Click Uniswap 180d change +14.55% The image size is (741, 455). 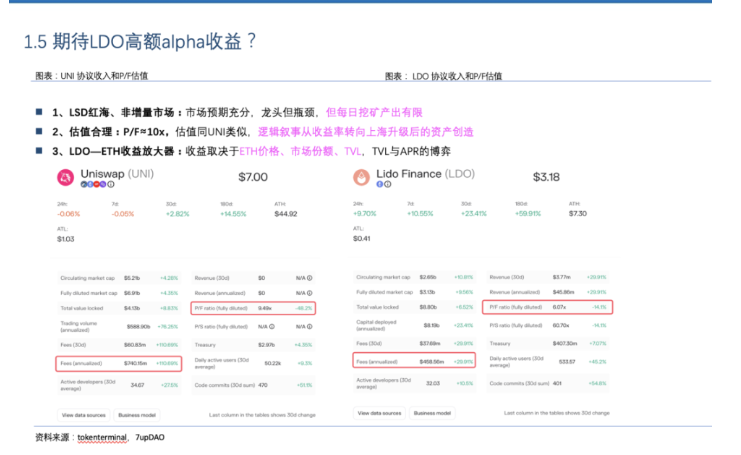click(233, 214)
